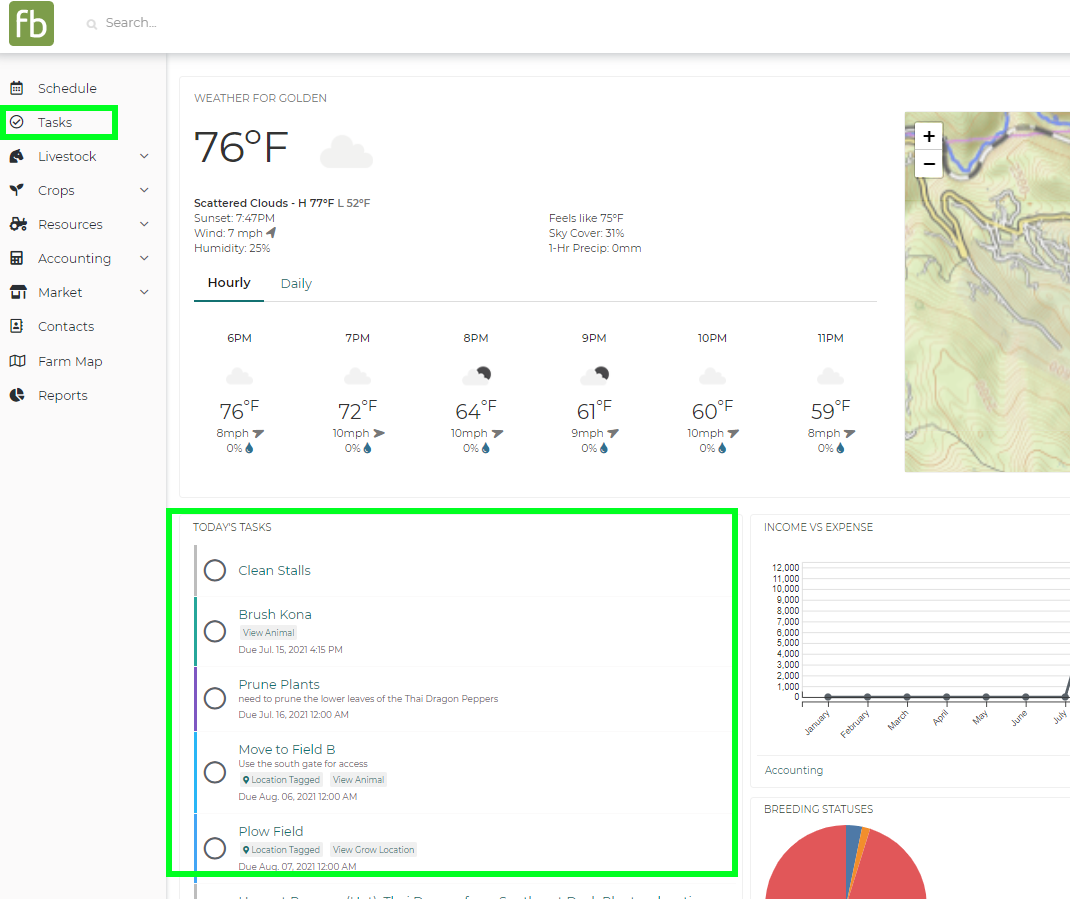Image resolution: width=1070 pixels, height=899 pixels.
Task: Click the 6PM cloud icon
Action: pyautogui.click(x=240, y=375)
